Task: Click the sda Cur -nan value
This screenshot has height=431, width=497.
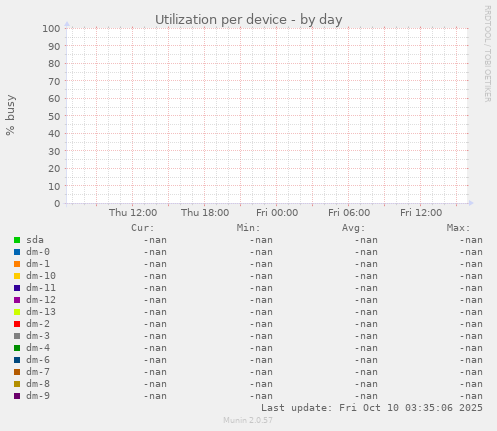Action: (x=155, y=240)
